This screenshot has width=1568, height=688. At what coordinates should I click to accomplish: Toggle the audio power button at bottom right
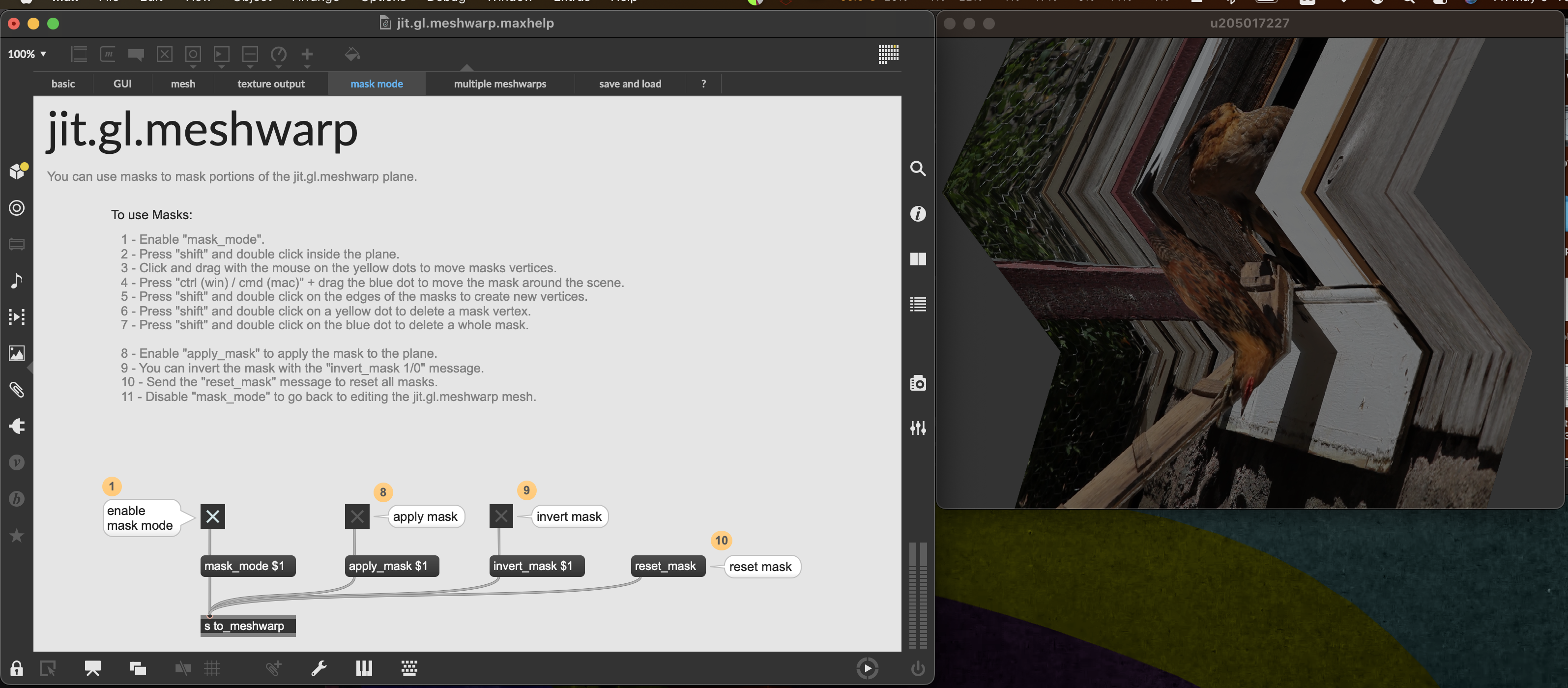coord(918,668)
